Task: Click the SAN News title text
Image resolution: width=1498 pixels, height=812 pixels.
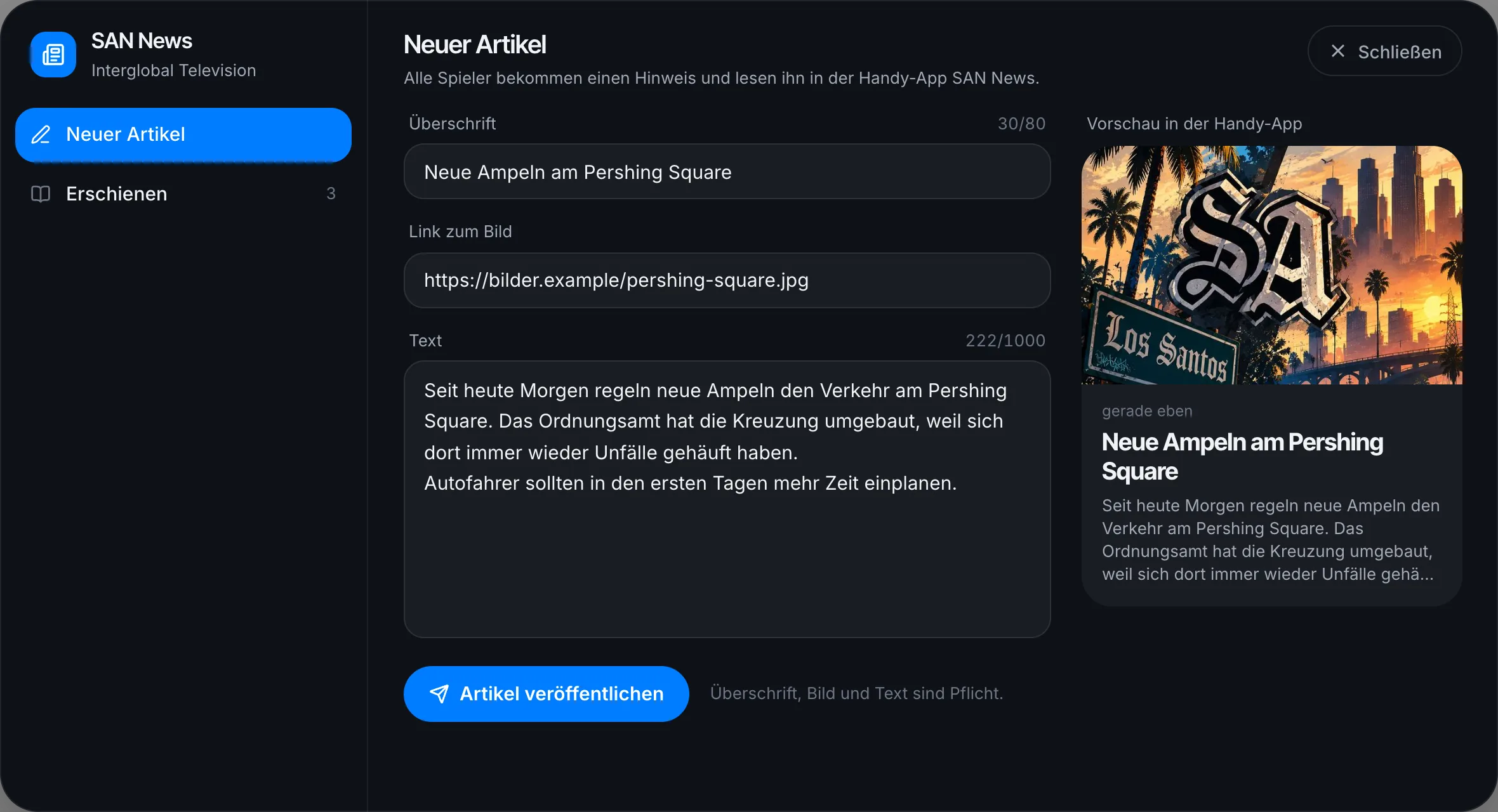Action: click(x=142, y=41)
